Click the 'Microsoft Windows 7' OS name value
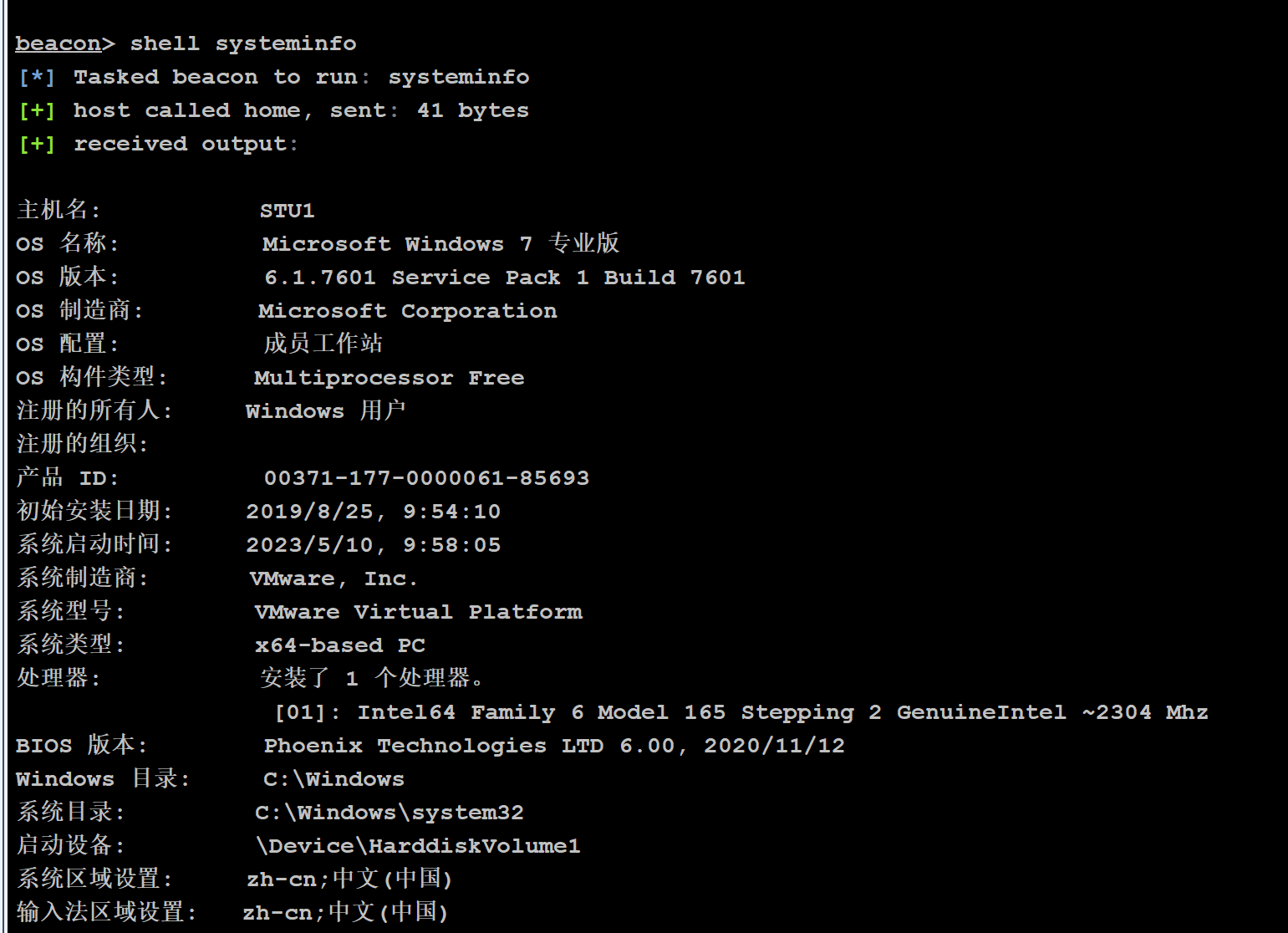Screen dimensions: 1288x933 click(x=397, y=244)
